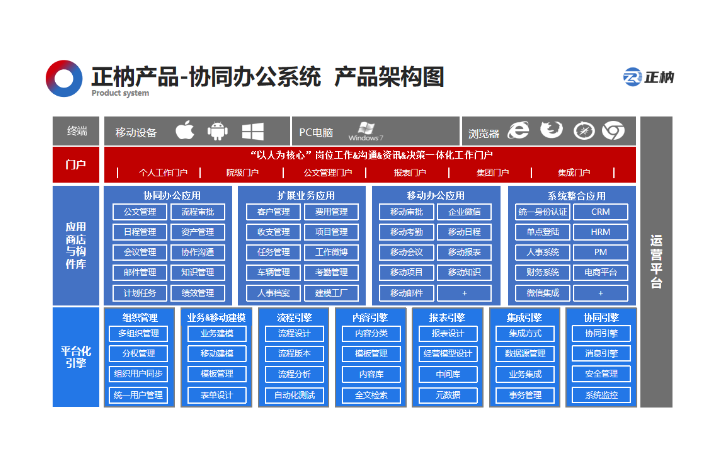The height and width of the screenshot is (450, 720).
Task: Click the Internet Explorer browser icon
Action: click(x=518, y=130)
